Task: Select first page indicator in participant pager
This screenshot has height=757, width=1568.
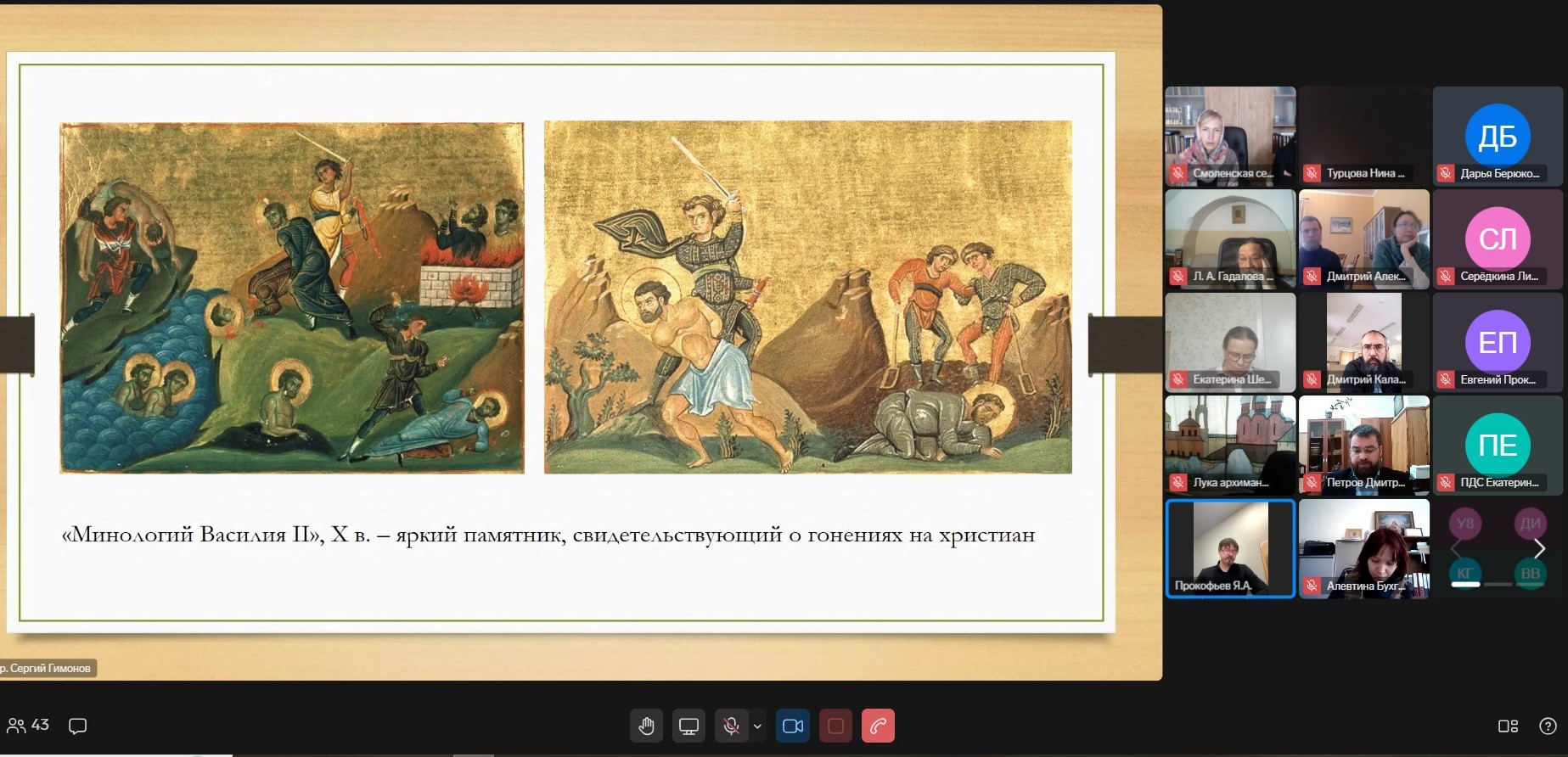Action: tap(1466, 585)
